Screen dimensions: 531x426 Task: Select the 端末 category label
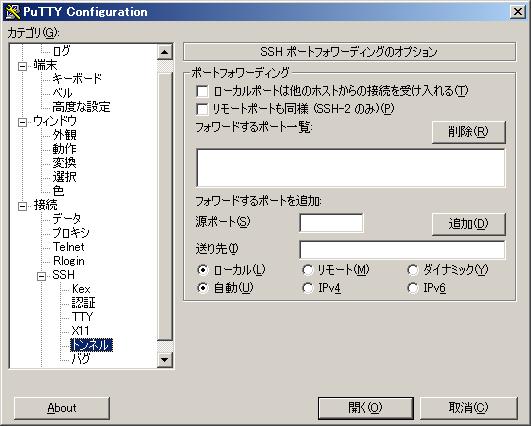[45, 65]
